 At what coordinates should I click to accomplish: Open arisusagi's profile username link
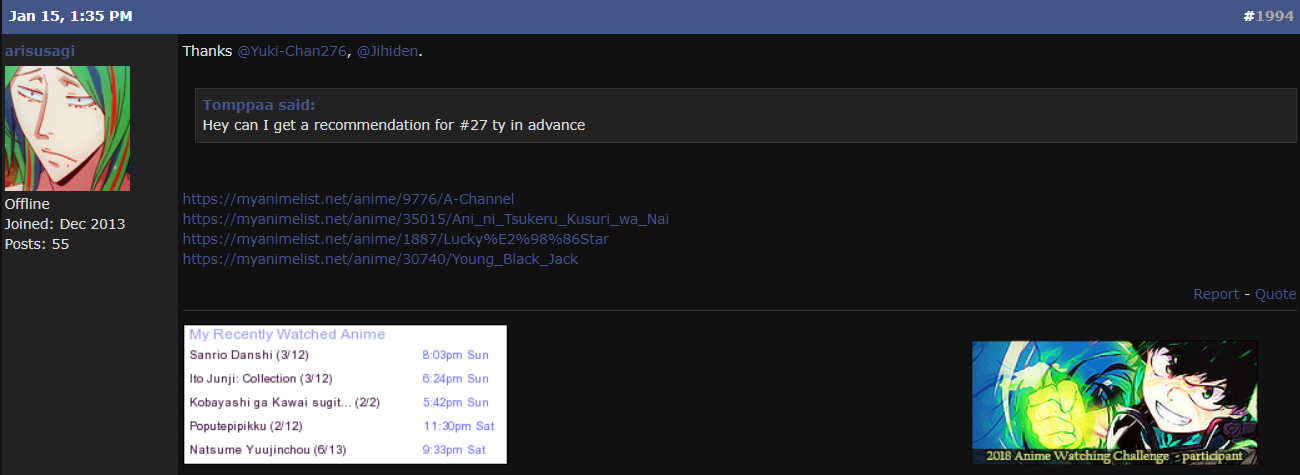click(x=39, y=51)
